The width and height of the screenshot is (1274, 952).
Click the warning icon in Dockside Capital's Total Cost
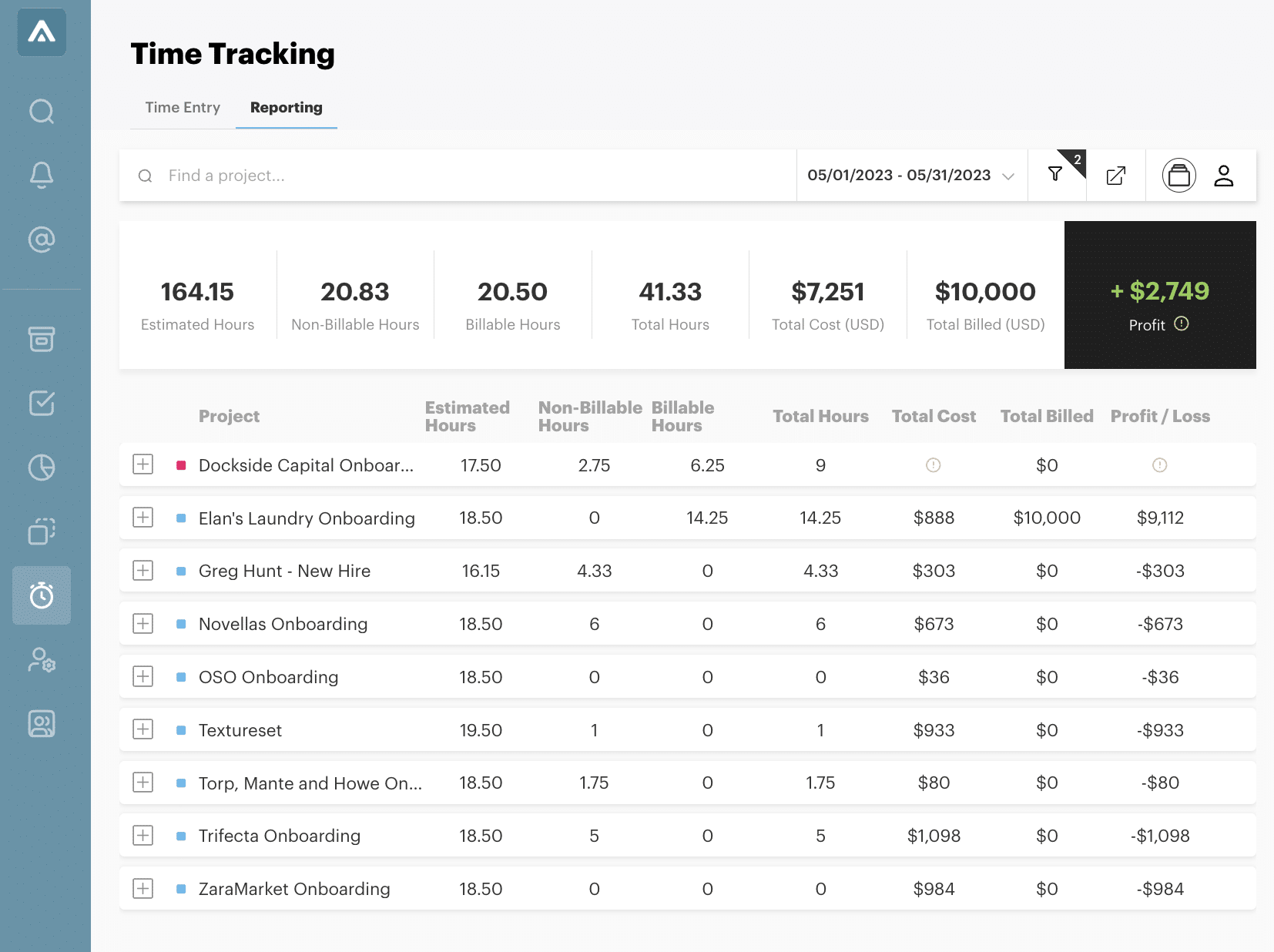(x=934, y=464)
